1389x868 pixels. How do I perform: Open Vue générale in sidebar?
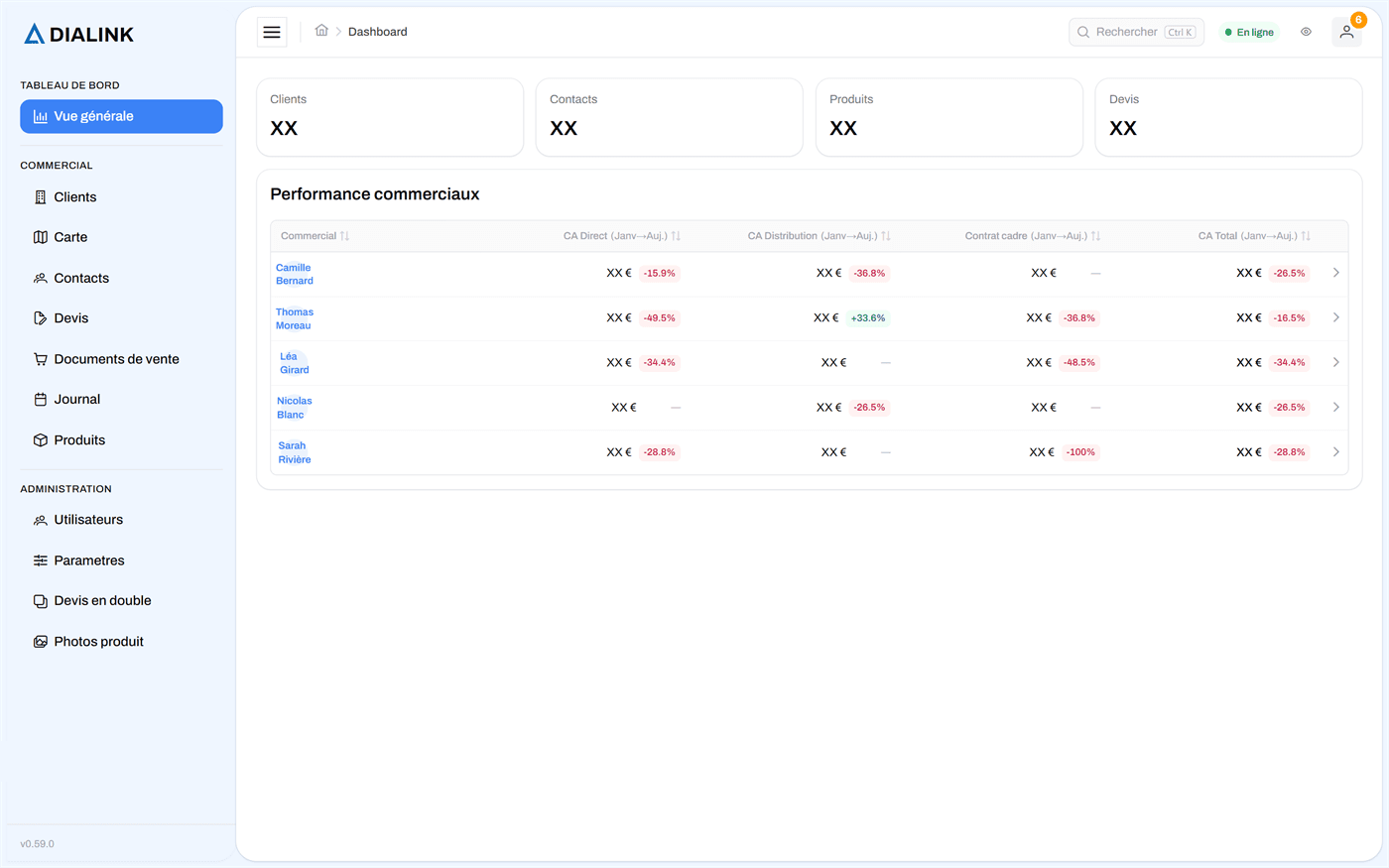121,116
